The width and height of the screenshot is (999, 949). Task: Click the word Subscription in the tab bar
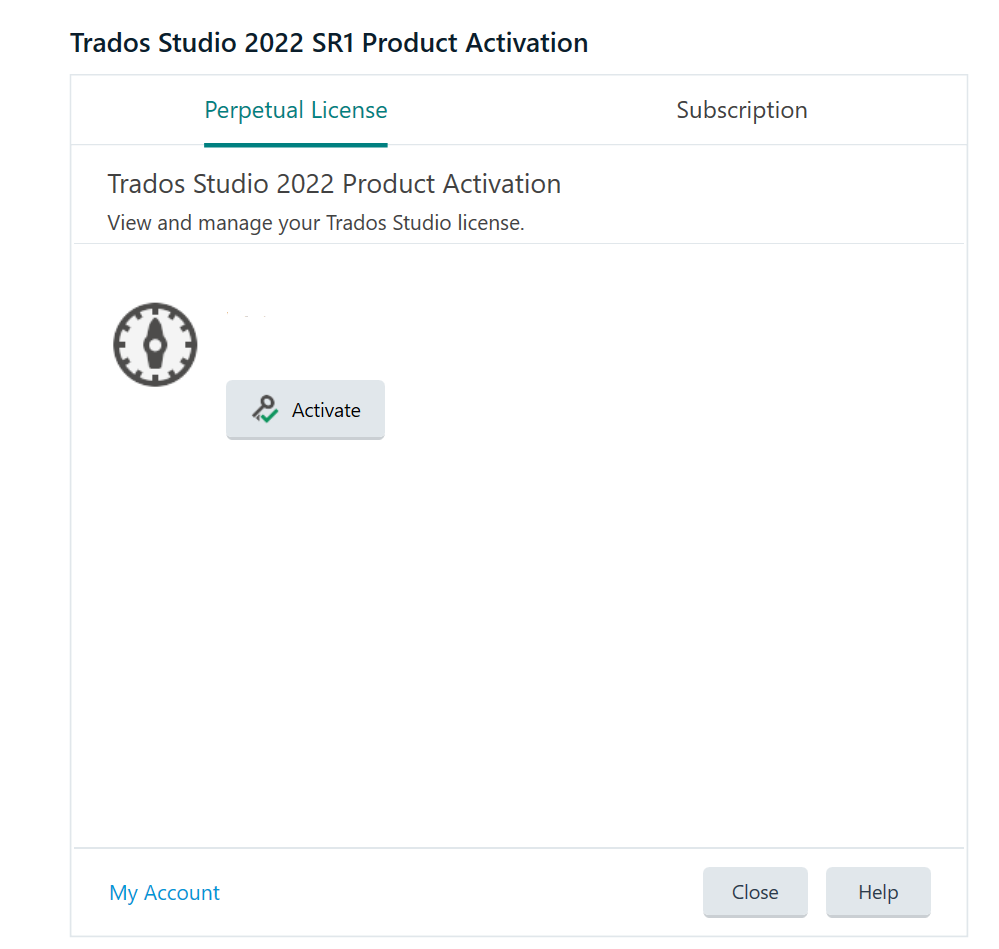click(741, 110)
